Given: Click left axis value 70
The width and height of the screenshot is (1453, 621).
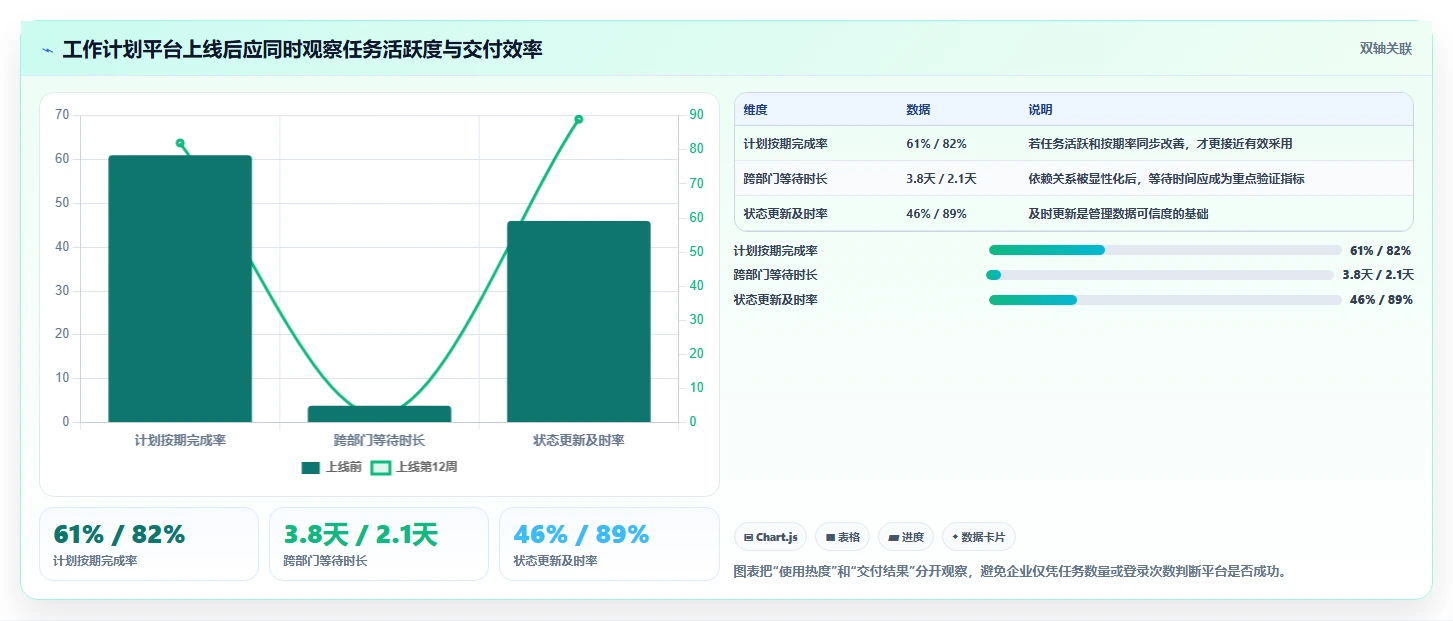Looking at the screenshot, I should click(x=63, y=115).
